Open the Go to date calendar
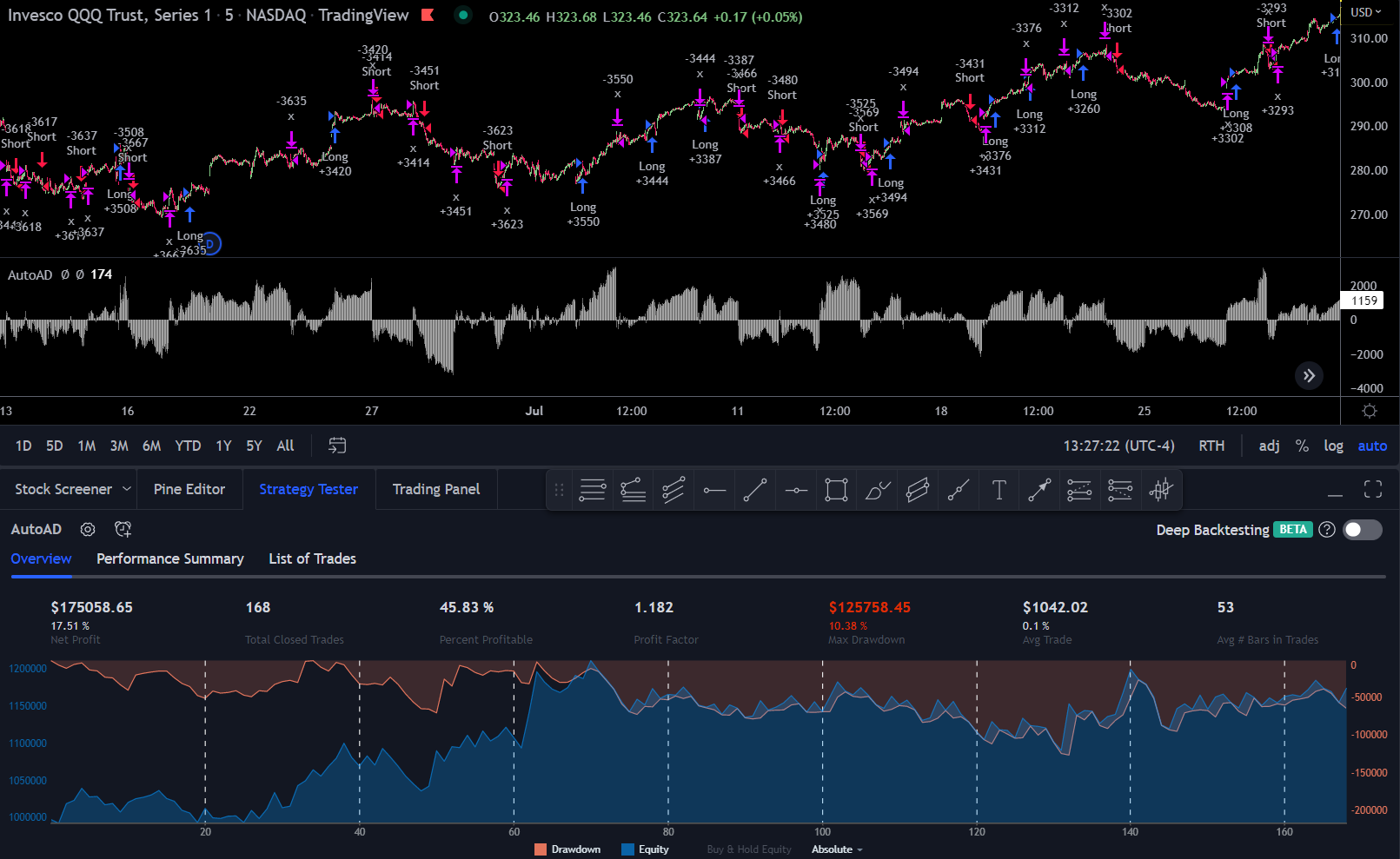The width and height of the screenshot is (1400, 859). 337,446
